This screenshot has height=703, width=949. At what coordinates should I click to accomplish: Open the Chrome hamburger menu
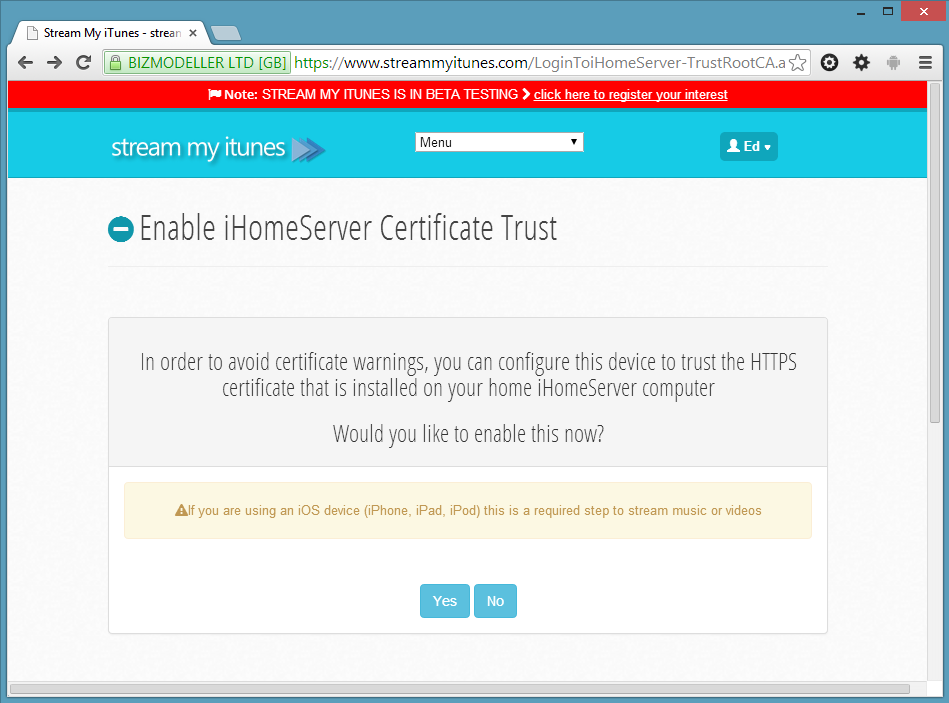pos(925,63)
